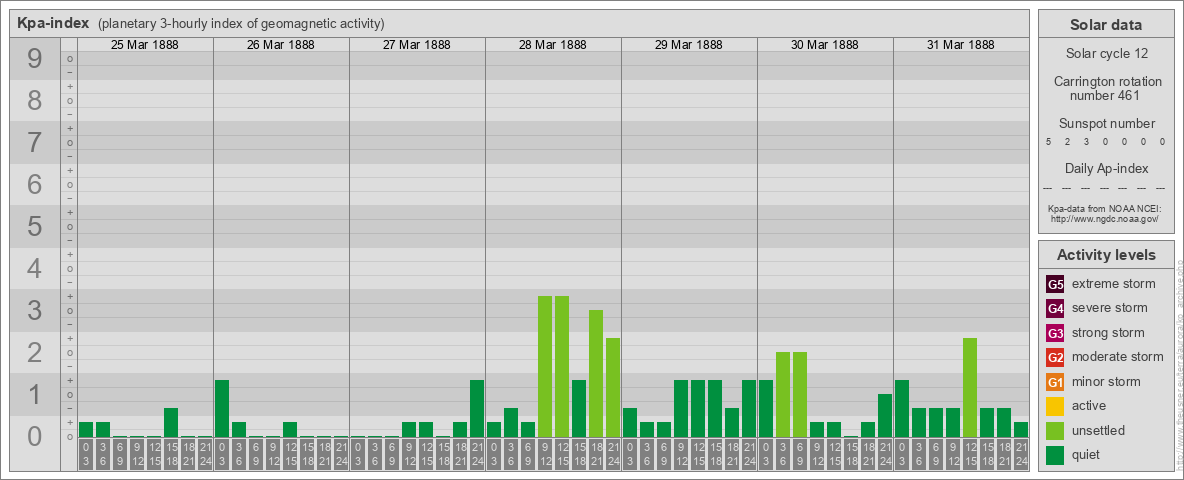Viewport: 1184px width, 480px height.
Task: Select the 29 Mar 1888 date header
Action: pos(689,45)
